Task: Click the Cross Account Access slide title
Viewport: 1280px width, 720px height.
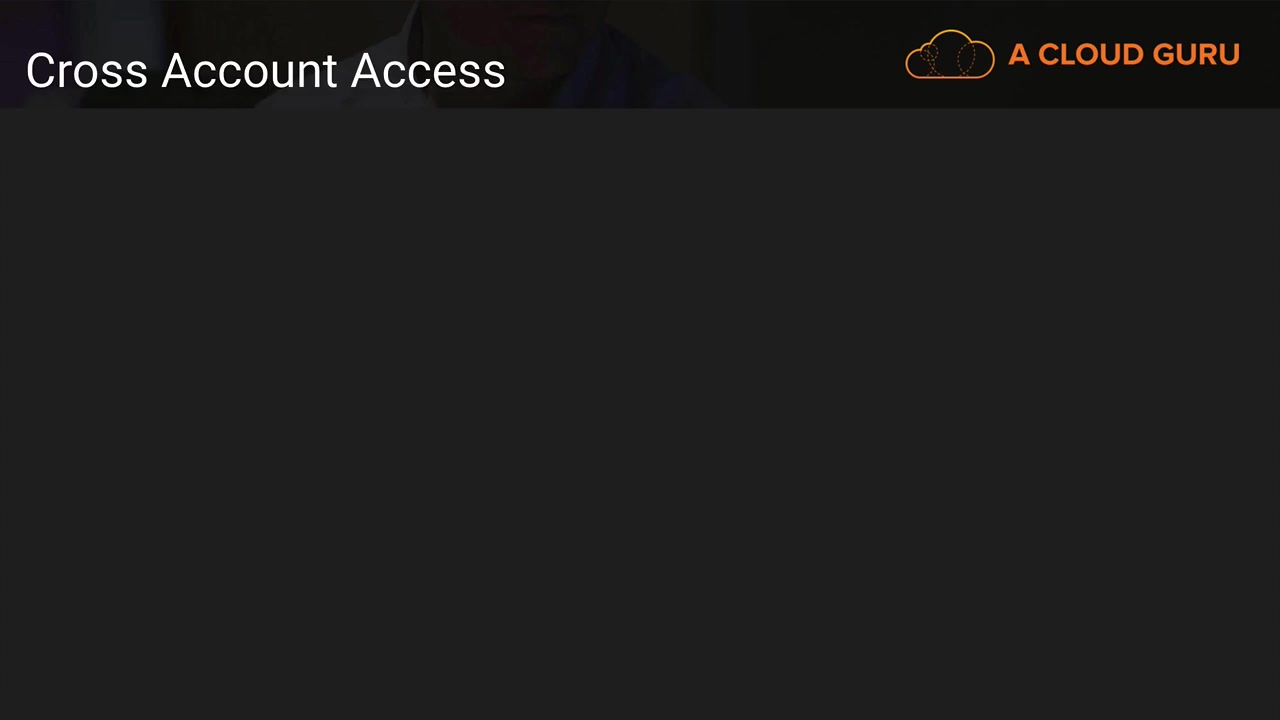Action: [266, 71]
